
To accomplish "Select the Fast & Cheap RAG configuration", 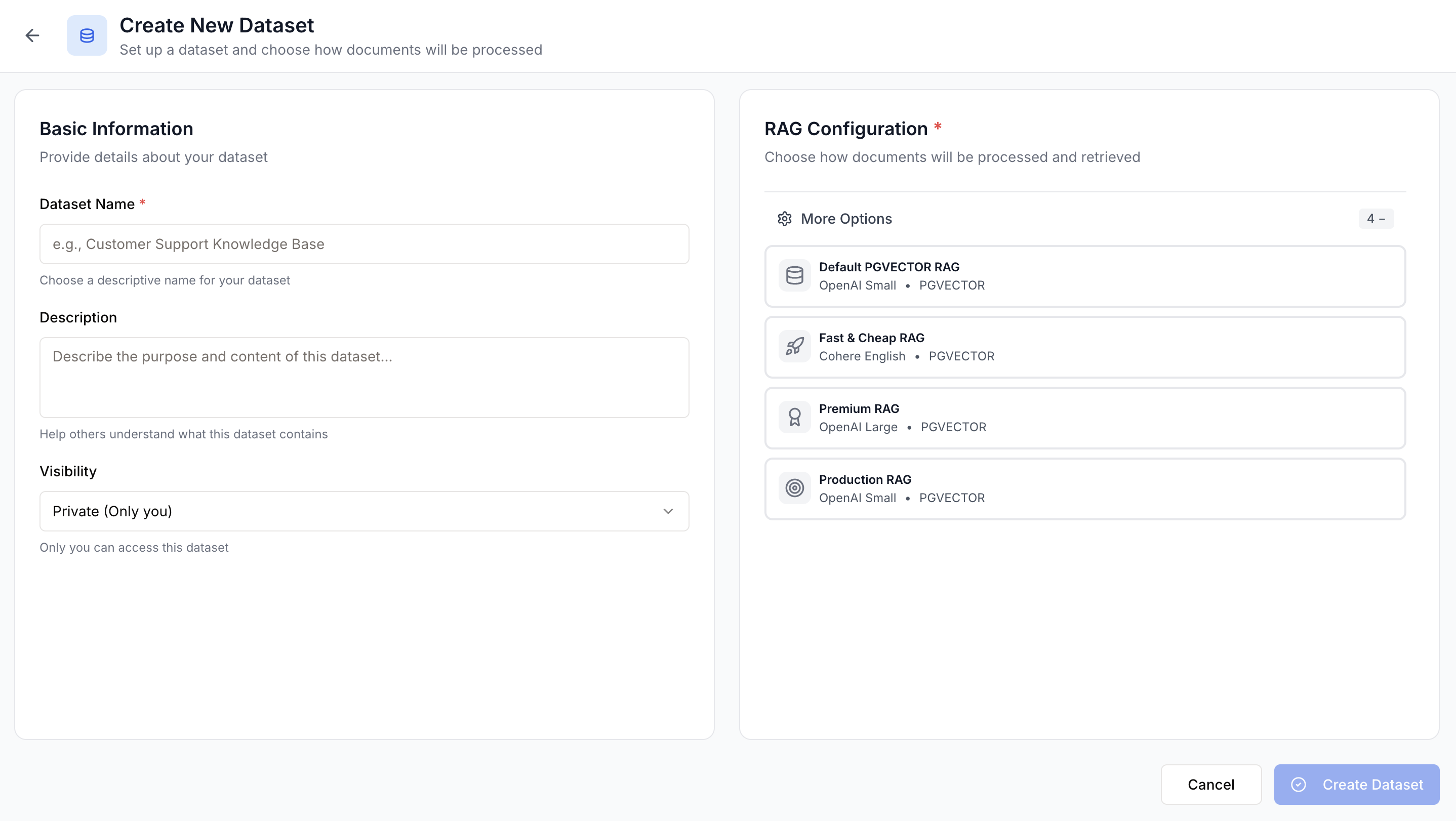I will tap(1084, 346).
